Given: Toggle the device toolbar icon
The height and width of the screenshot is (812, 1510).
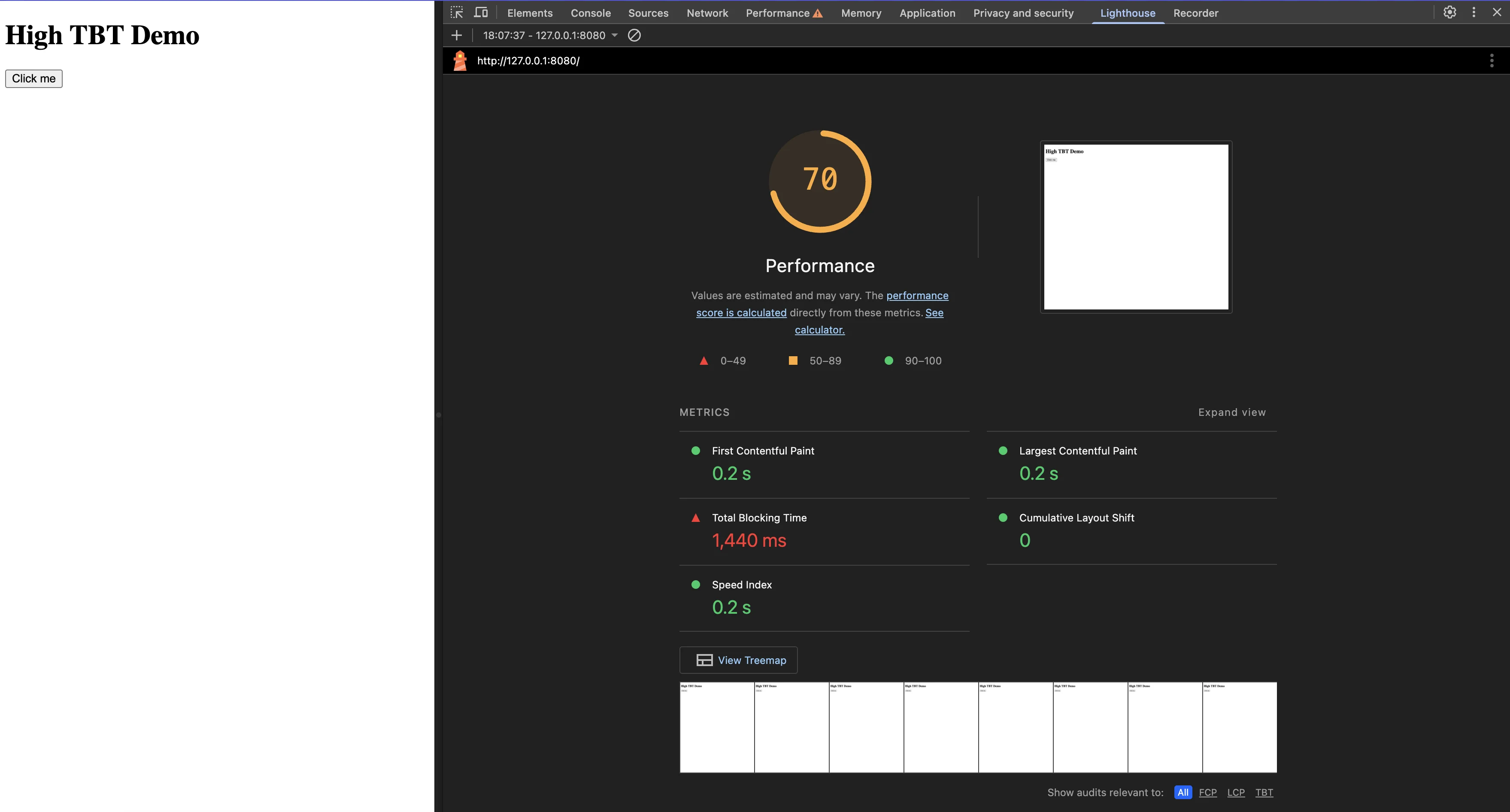Looking at the screenshot, I should (x=481, y=12).
